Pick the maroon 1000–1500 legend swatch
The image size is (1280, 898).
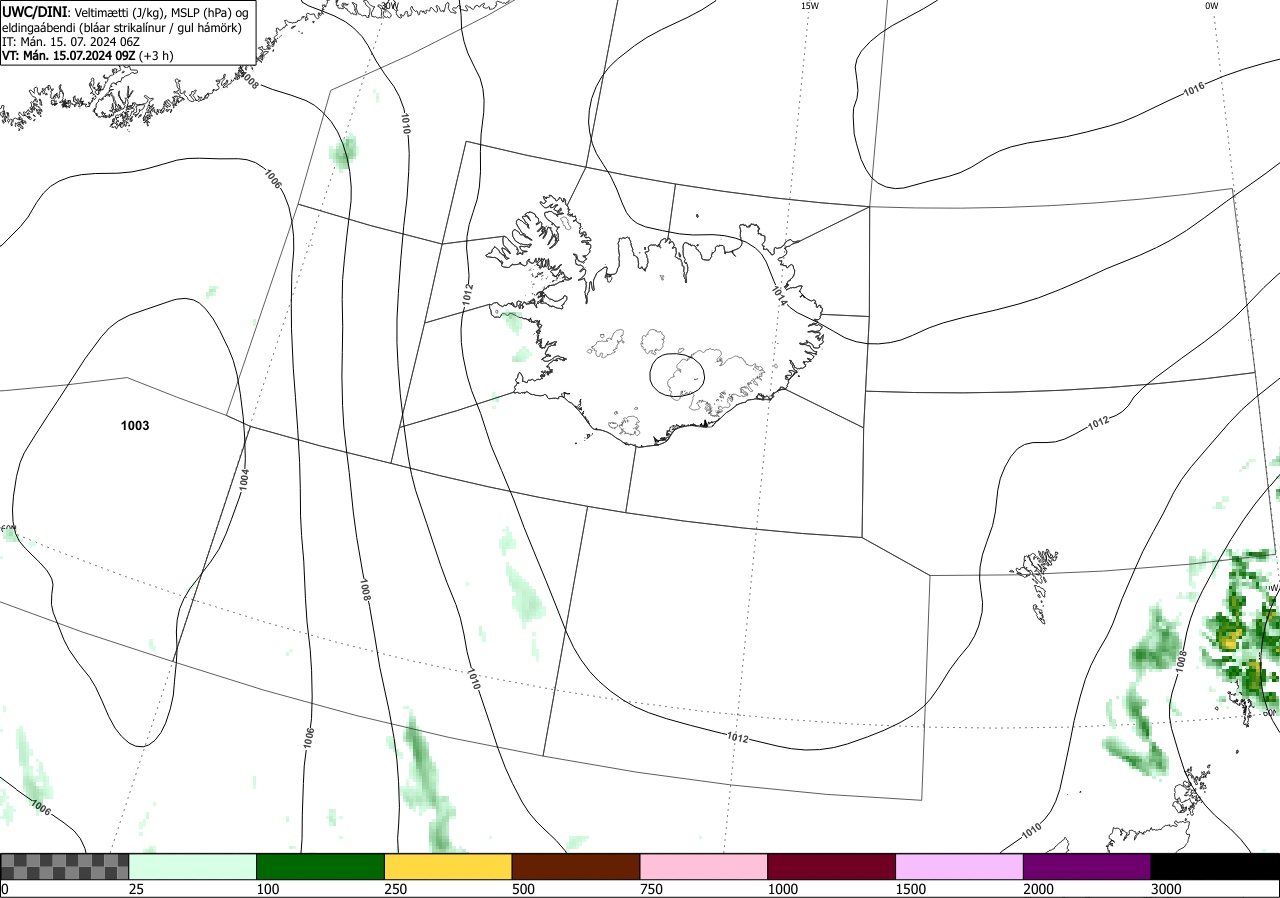(x=832, y=866)
